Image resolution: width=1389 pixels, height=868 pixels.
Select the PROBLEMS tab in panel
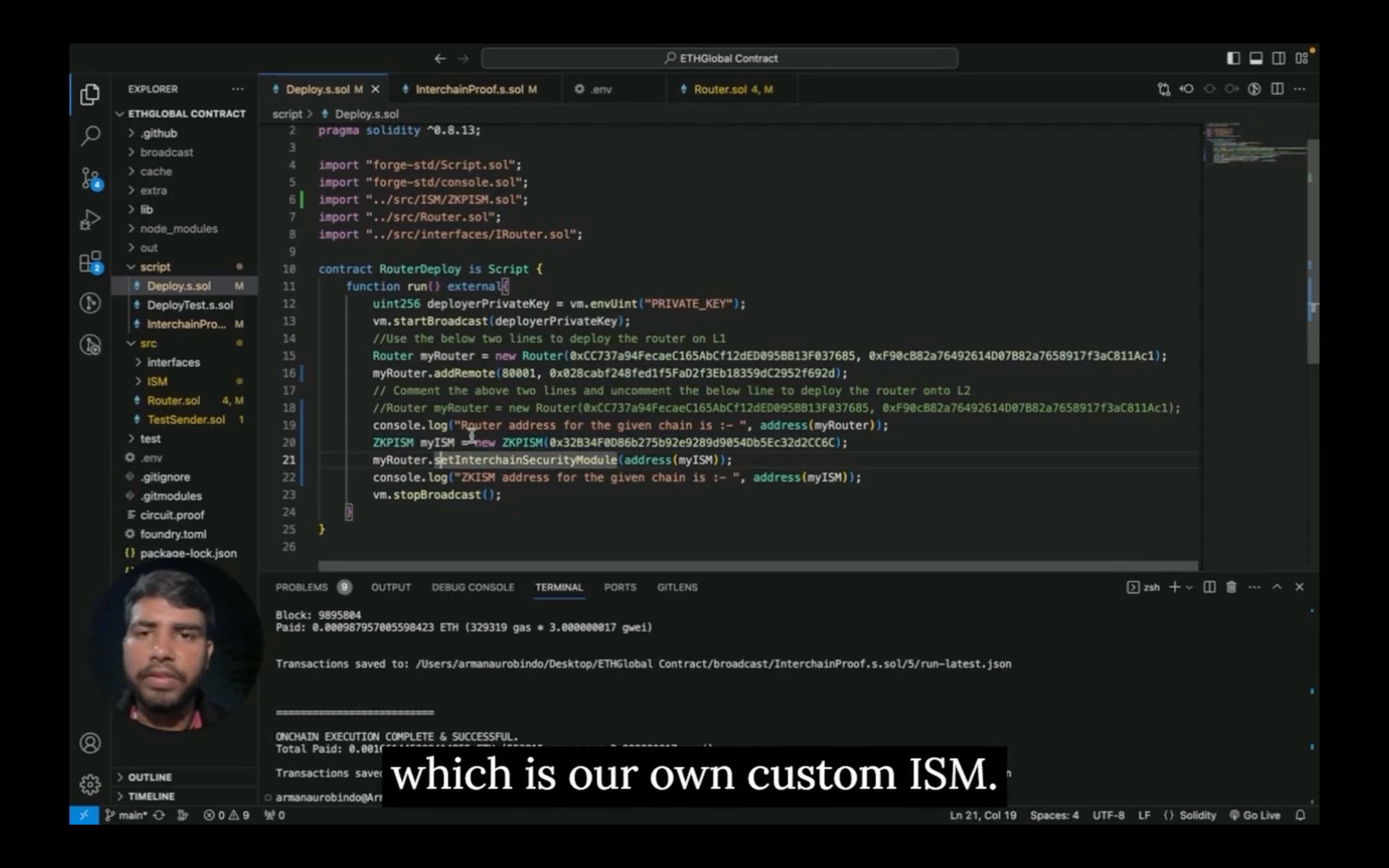[x=302, y=587]
